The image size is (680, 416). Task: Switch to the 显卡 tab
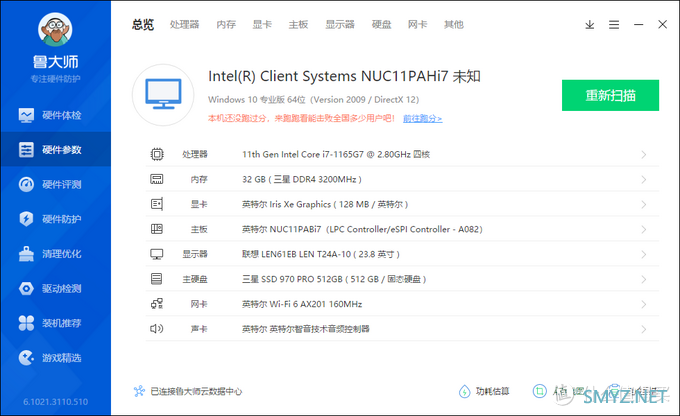point(262,25)
